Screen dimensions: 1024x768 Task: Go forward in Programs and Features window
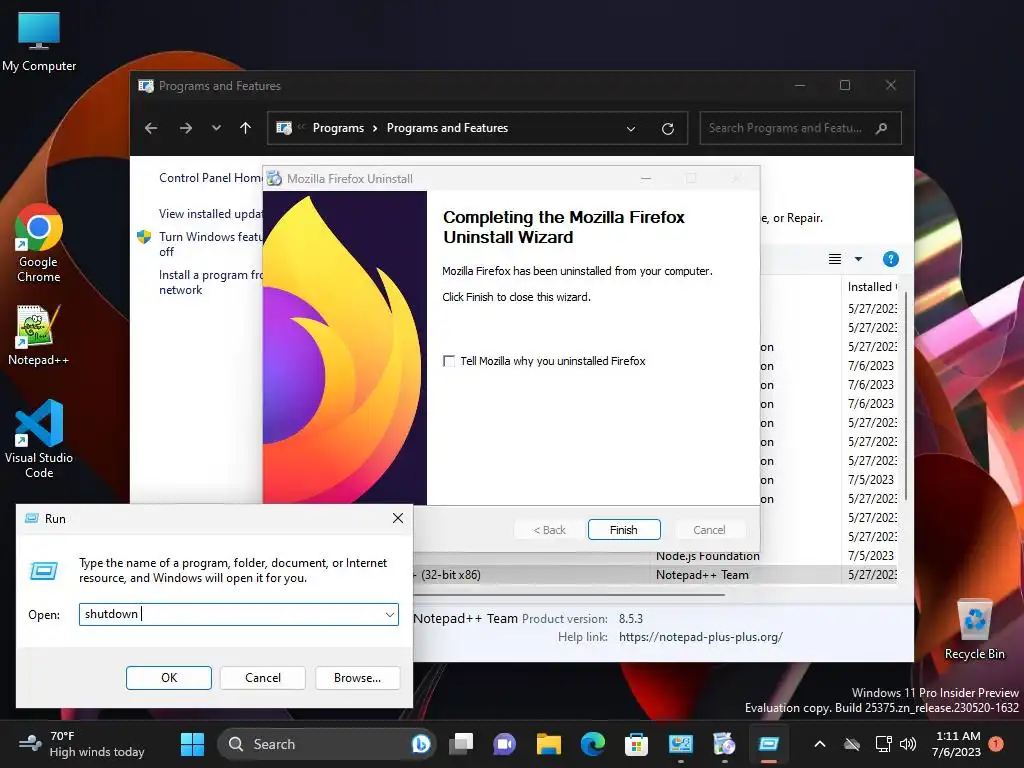pyautogui.click(x=186, y=128)
